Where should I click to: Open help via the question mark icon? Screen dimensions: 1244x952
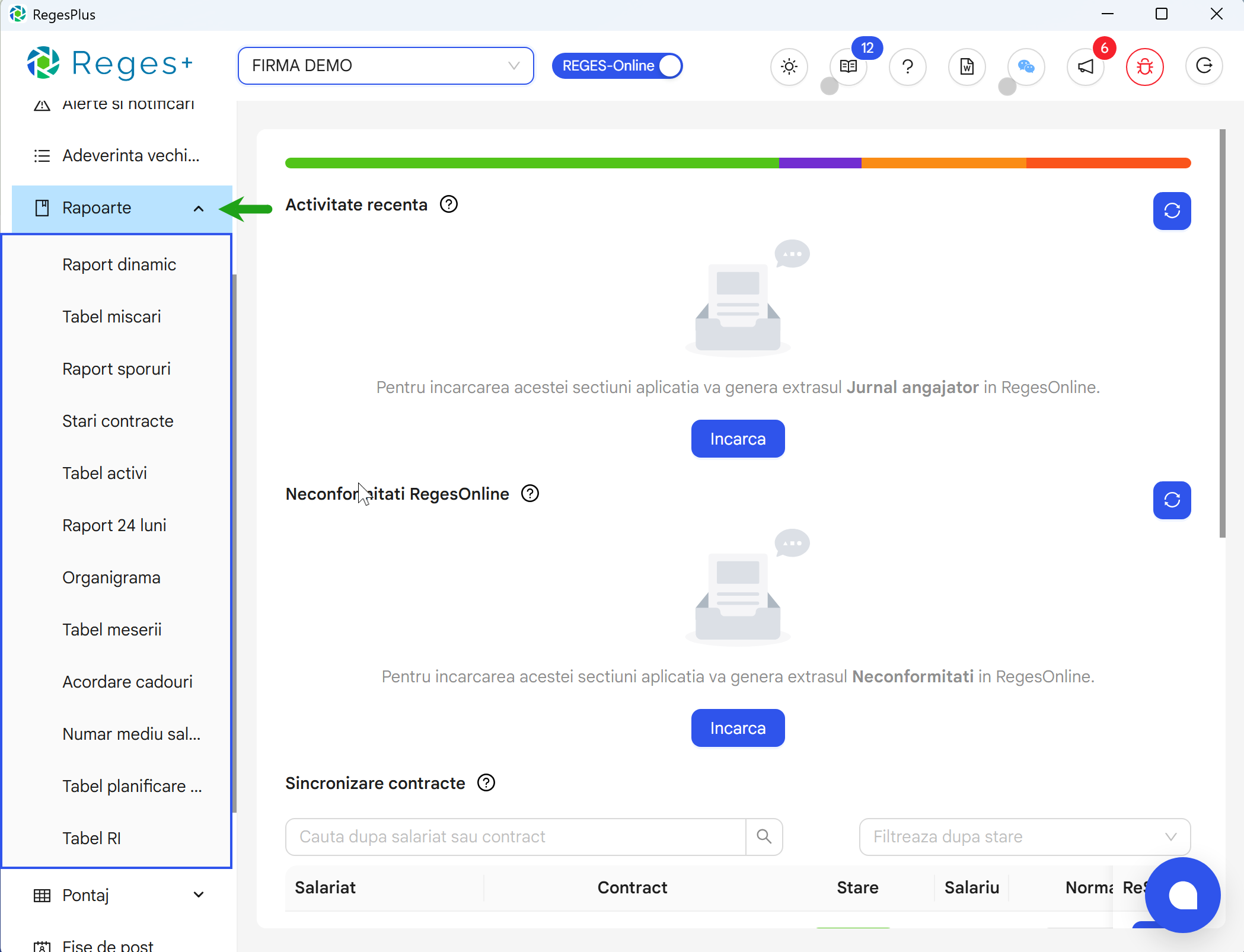click(x=907, y=66)
